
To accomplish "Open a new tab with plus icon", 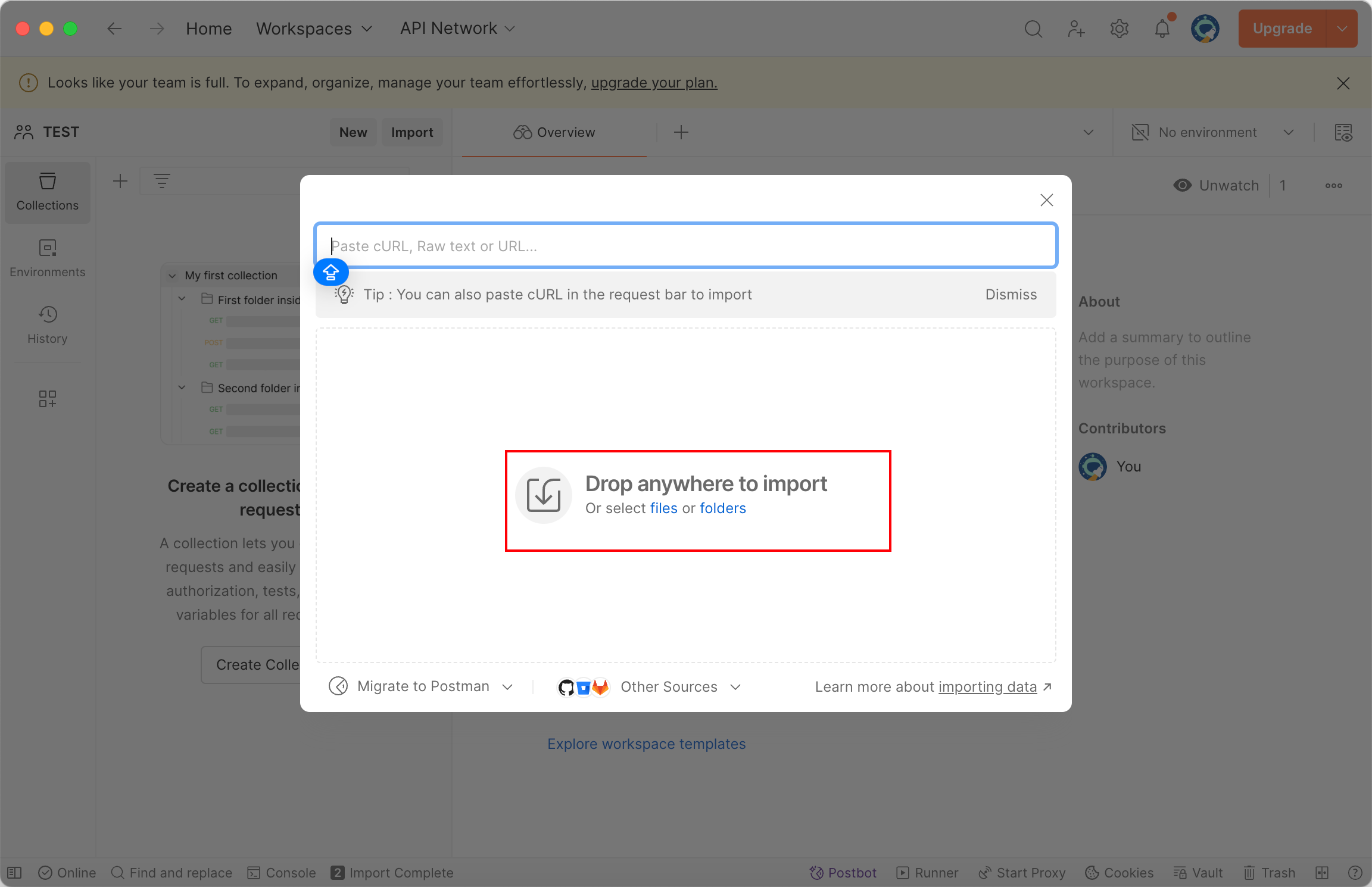I will tap(681, 132).
